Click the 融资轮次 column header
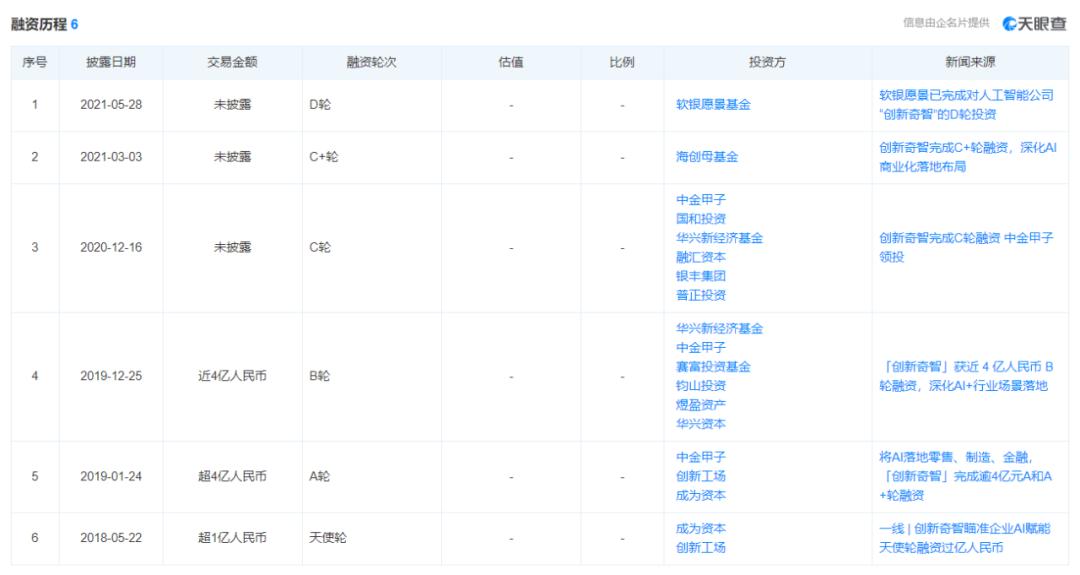Image resolution: width=1080 pixels, height=575 pixels. (x=371, y=62)
